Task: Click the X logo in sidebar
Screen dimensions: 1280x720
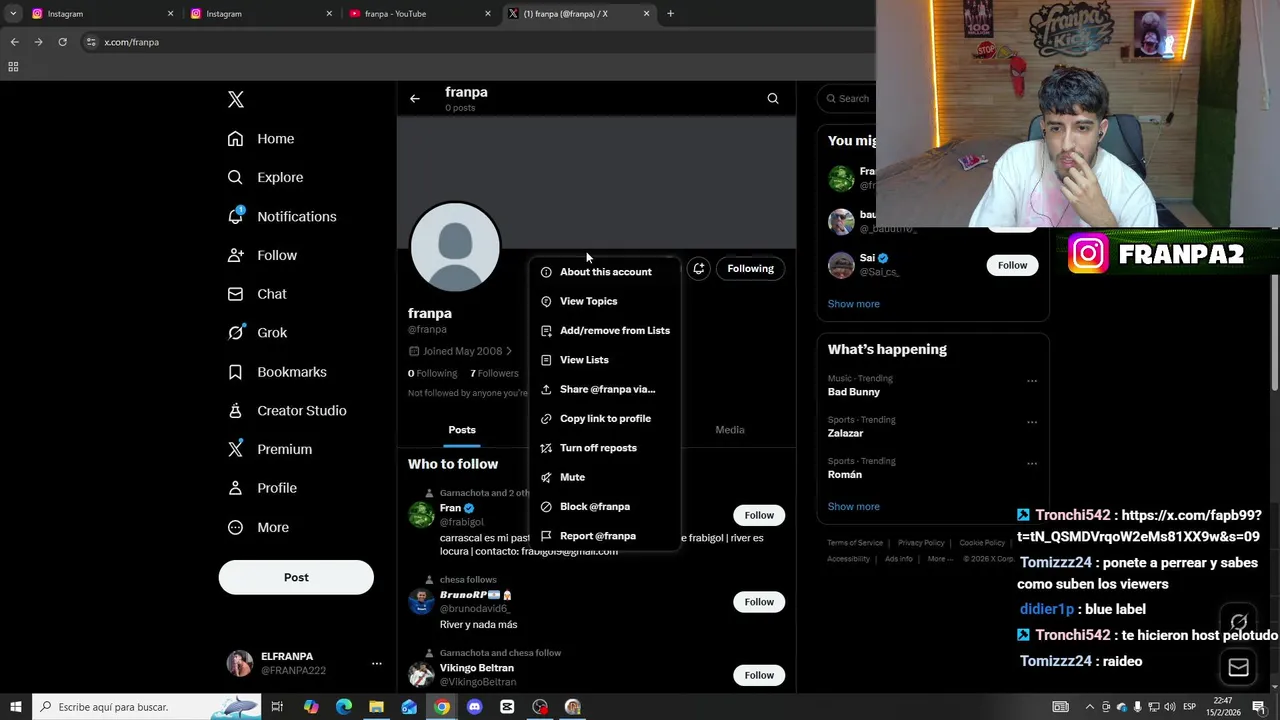Action: tap(236, 99)
